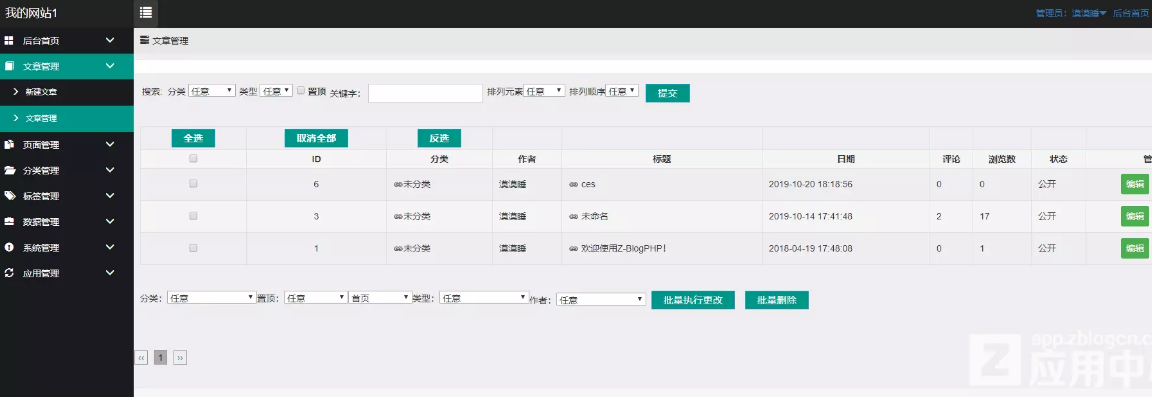Screen dimensions: 1152x397
Task: Click the 数据管理 briefcase icon in sidebar
Action: tap(10, 222)
